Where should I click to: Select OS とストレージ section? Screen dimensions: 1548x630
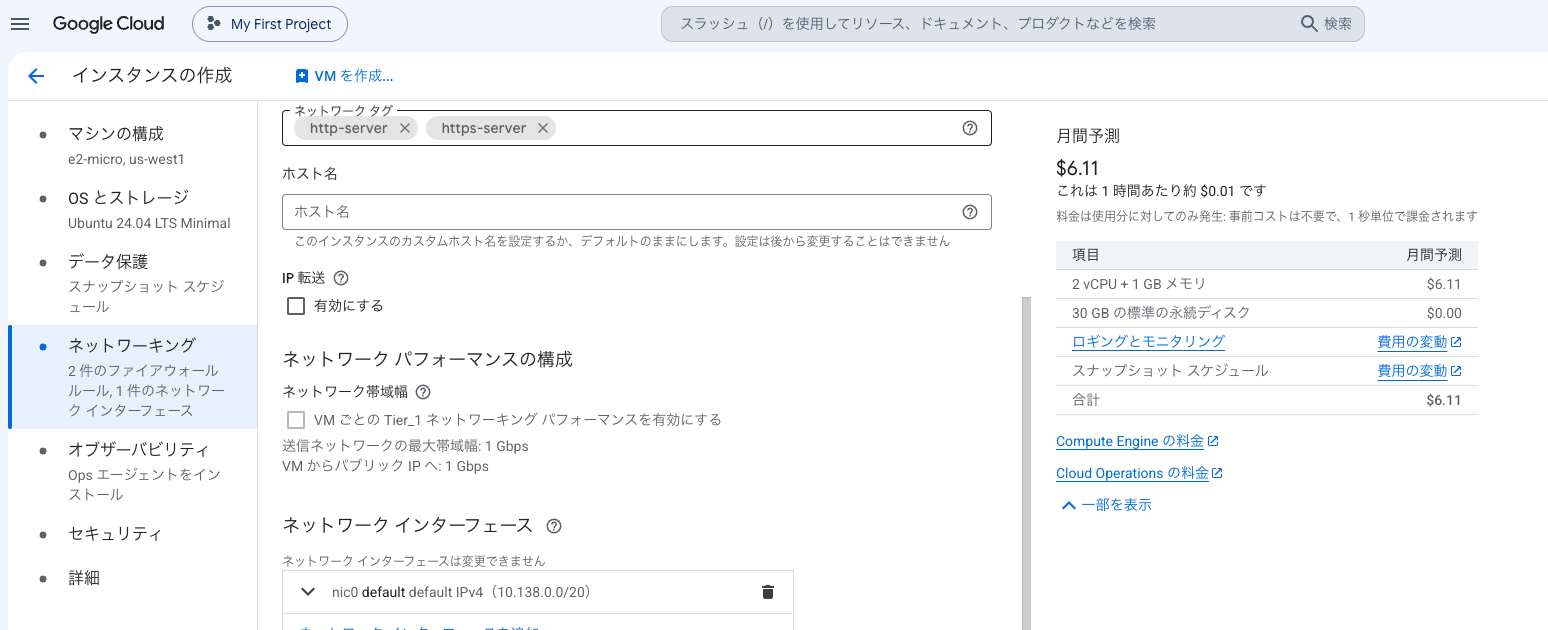click(133, 209)
